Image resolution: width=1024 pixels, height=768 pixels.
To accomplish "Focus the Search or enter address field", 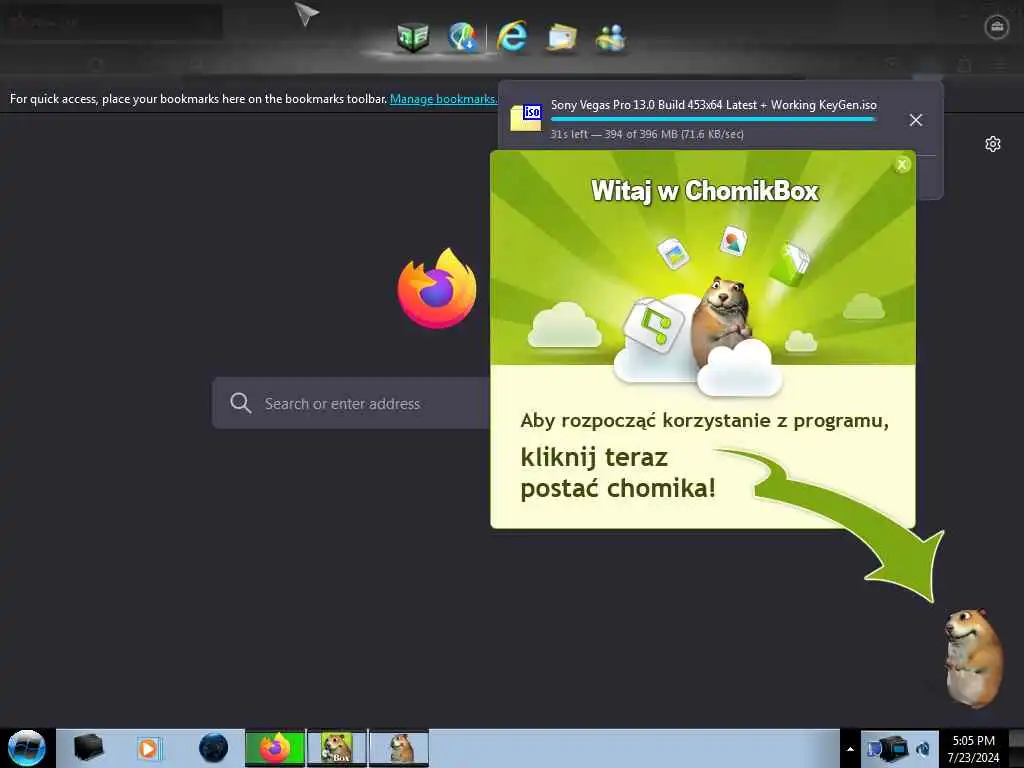I will click(x=351, y=403).
